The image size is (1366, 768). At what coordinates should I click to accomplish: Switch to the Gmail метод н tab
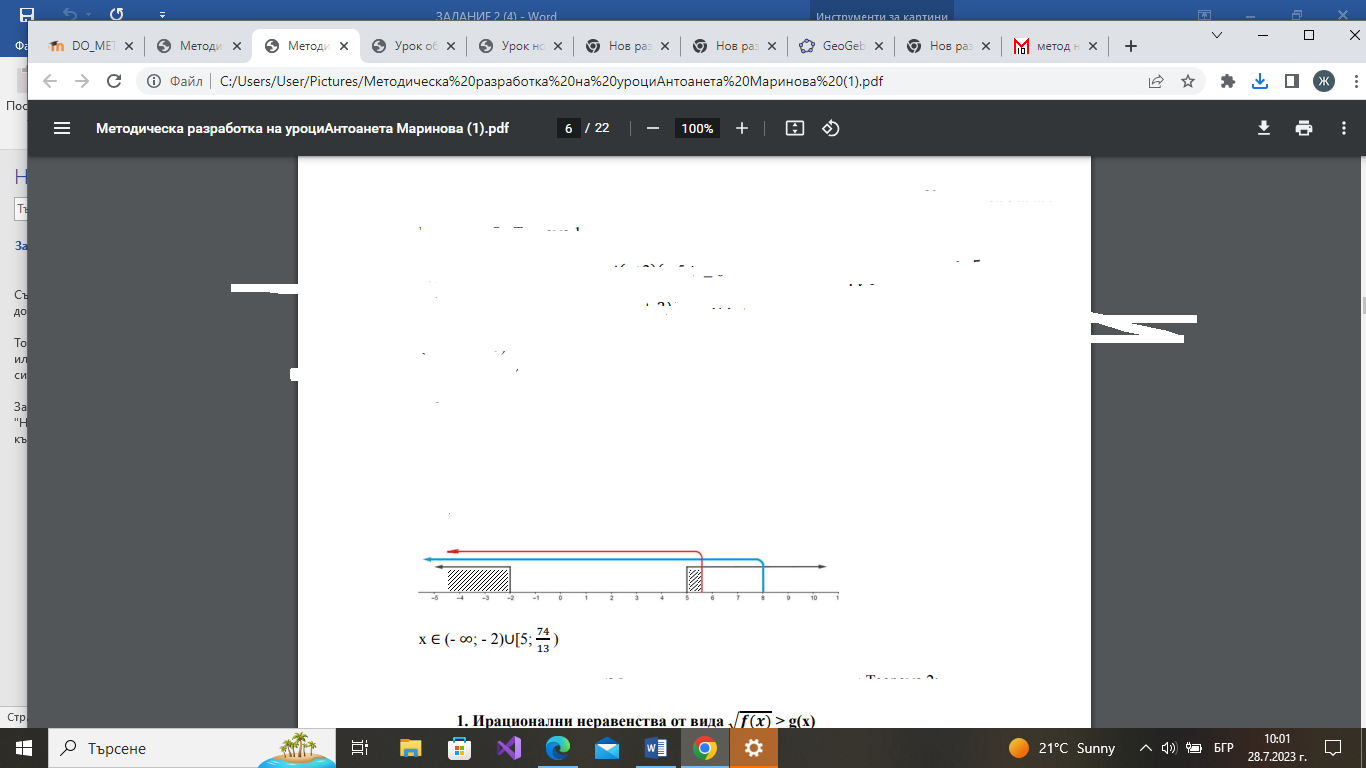pyautogui.click(x=1056, y=46)
